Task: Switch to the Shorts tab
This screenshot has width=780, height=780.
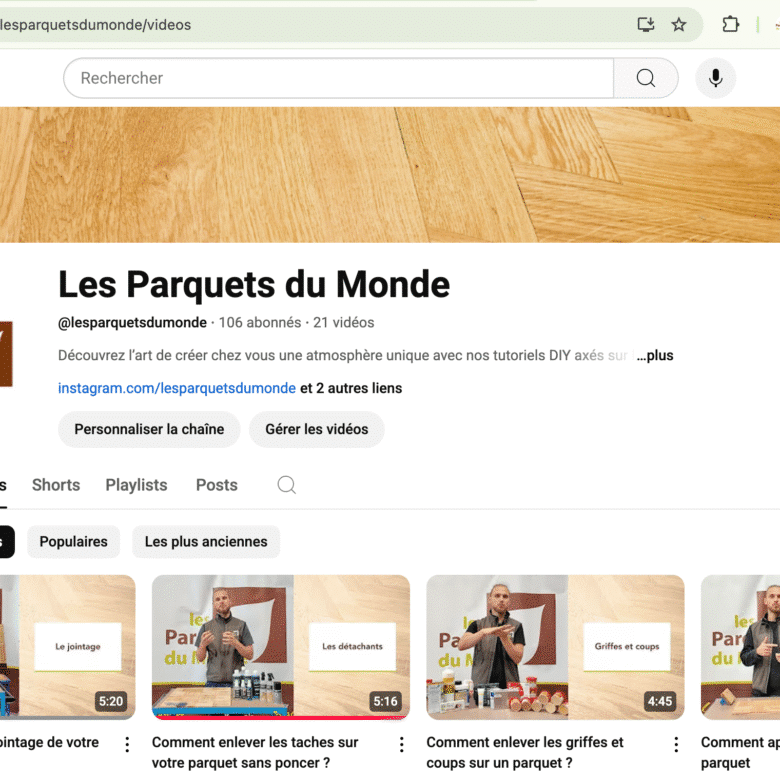Action: [56, 485]
